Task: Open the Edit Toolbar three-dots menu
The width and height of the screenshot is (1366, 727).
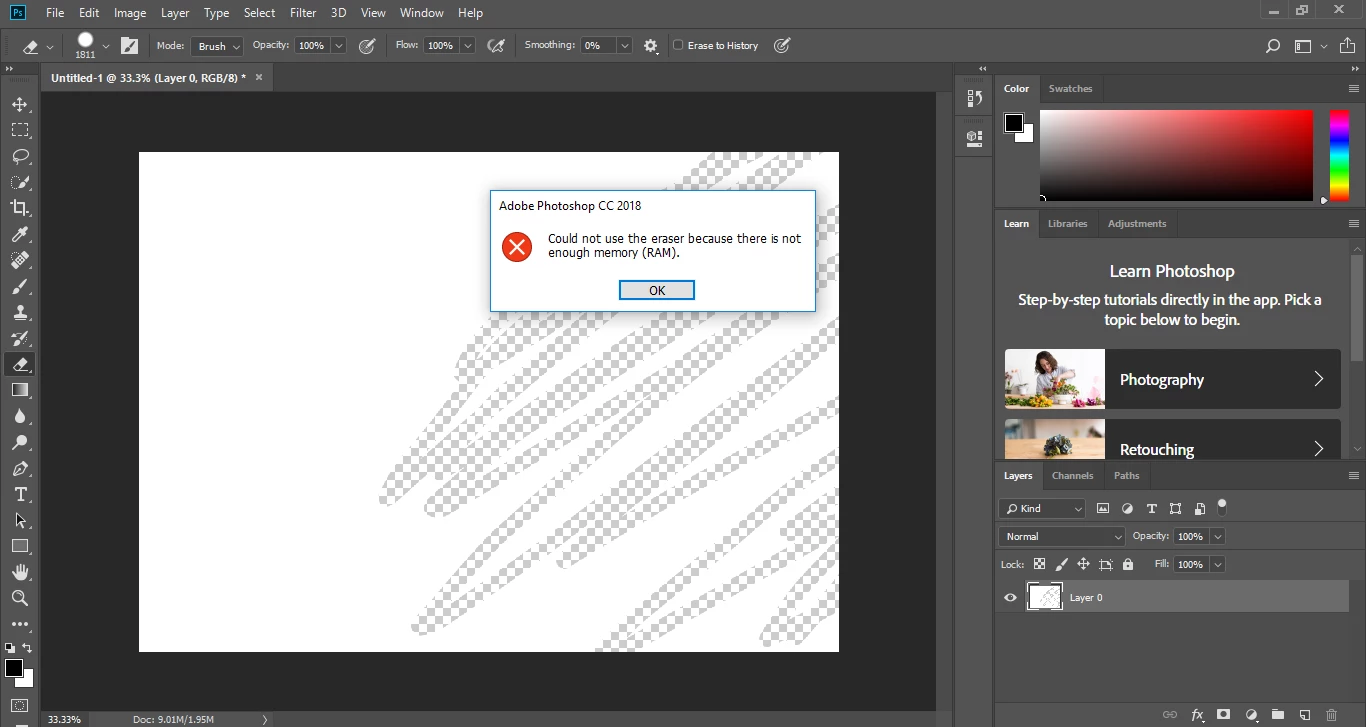Action: (20, 625)
